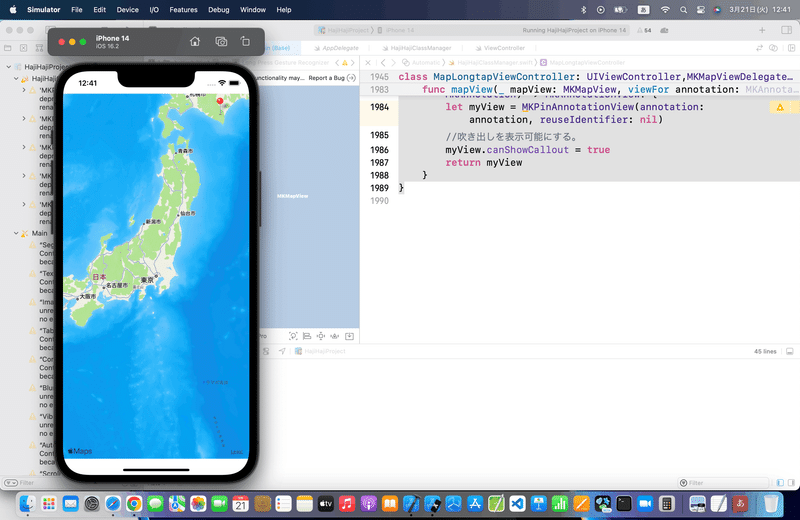Image resolution: width=800 pixels, height=520 pixels.
Task: Add editor on right split icon
Action: pyautogui.click(x=791, y=48)
